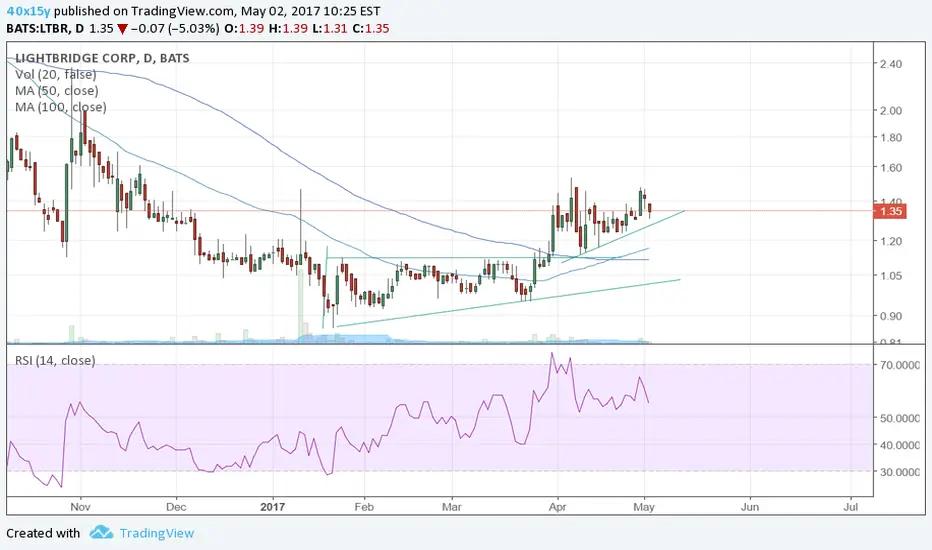Open the 40x15y author link
This screenshot has height=550, width=932.
[29, 11]
